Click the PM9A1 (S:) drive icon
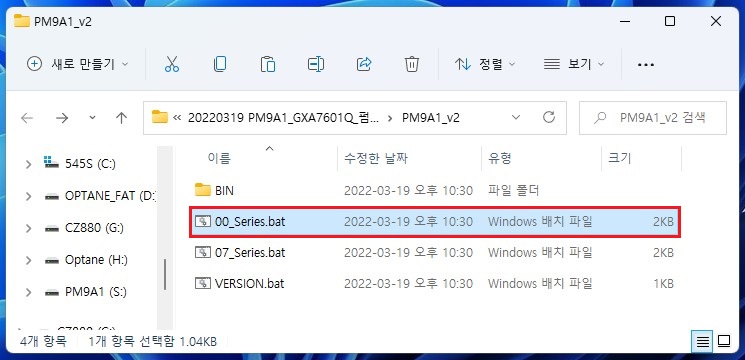 pyautogui.click(x=52, y=293)
